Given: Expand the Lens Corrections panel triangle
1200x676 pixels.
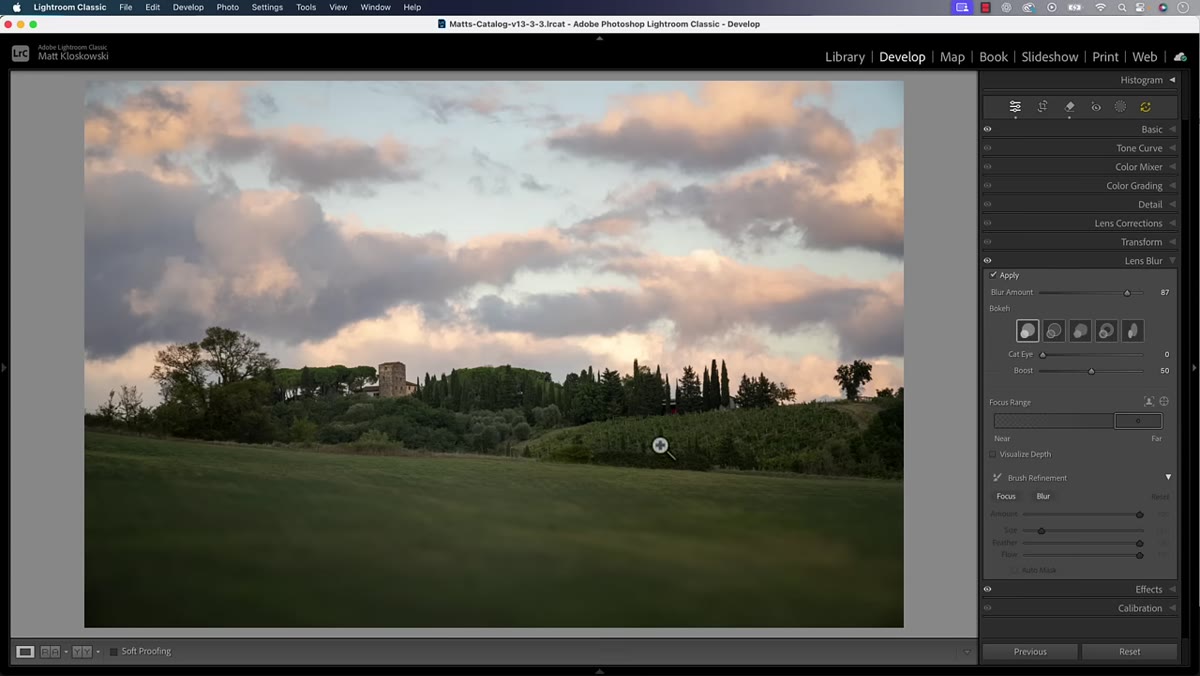Looking at the screenshot, I should (1172, 223).
